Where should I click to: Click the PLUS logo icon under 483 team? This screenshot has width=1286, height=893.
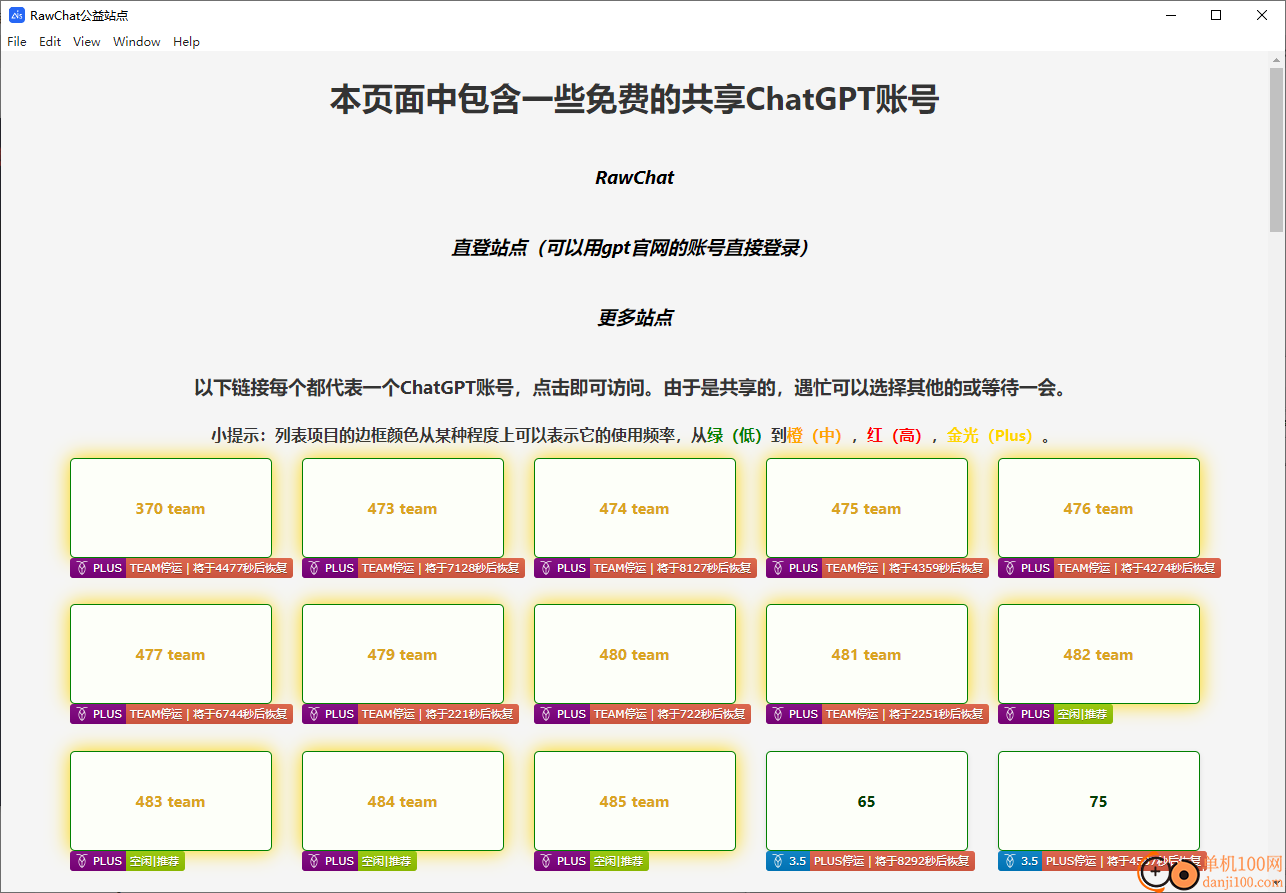(x=82, y=861)
